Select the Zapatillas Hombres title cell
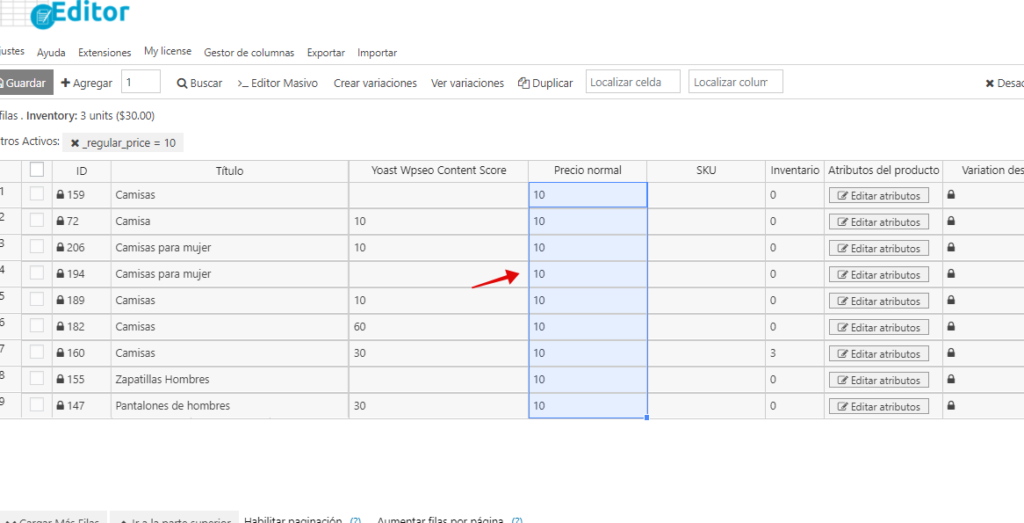This screenshot has height=523, width=1024. point(230,379)
